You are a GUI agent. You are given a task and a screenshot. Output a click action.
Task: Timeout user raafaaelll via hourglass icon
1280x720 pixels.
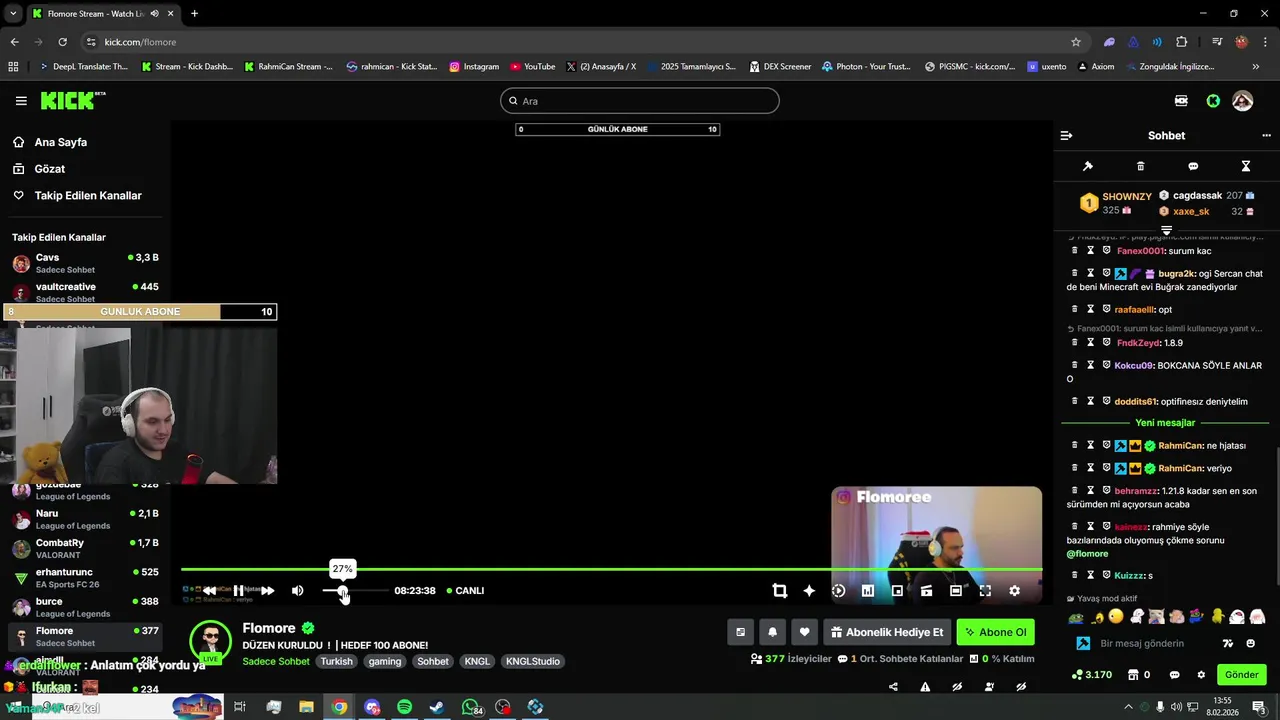click(1091, 310)
